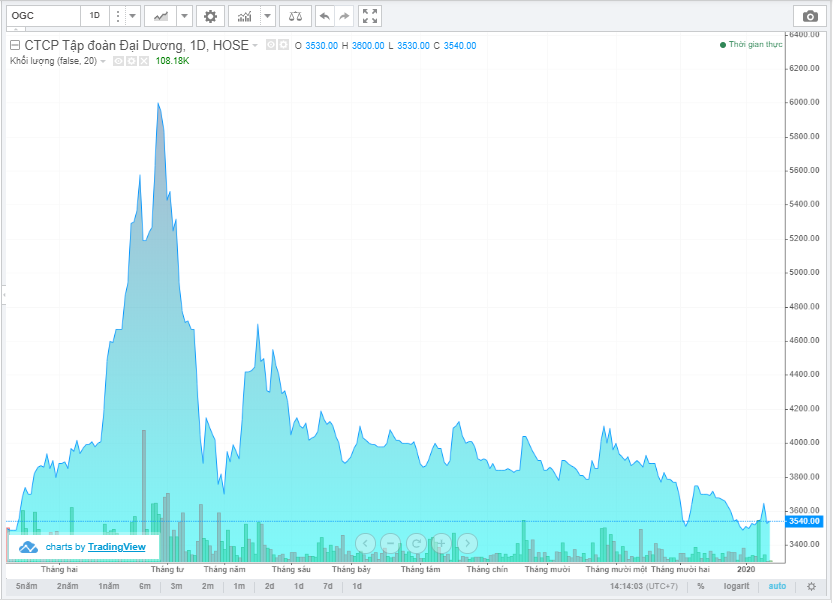The width and height of the screenshot is (833, 603).
Task: Select the 5năm time range
Action: 27,586
